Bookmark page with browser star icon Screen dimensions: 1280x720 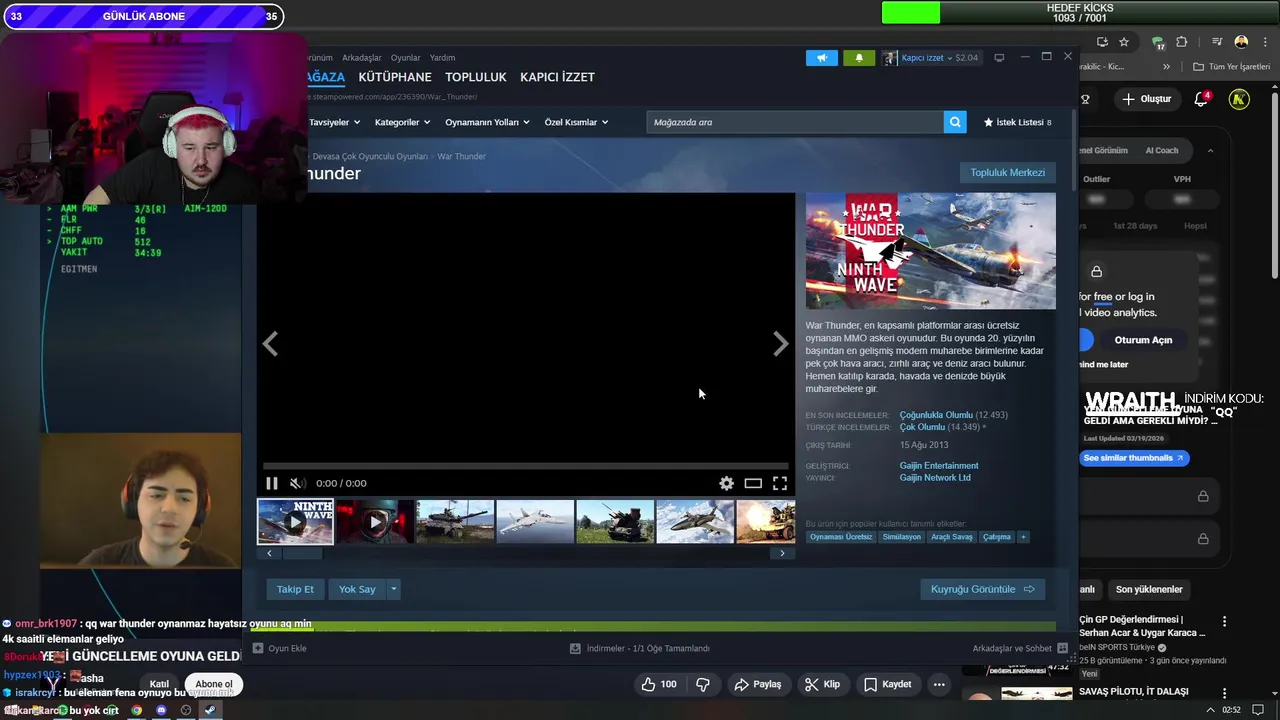(x=1124, y=42)
